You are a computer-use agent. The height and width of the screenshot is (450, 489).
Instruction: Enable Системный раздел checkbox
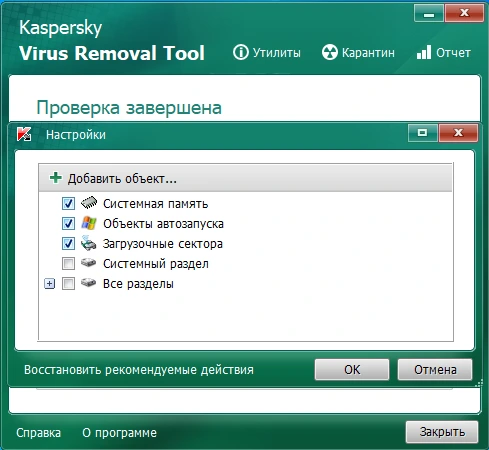coord(68,264)
